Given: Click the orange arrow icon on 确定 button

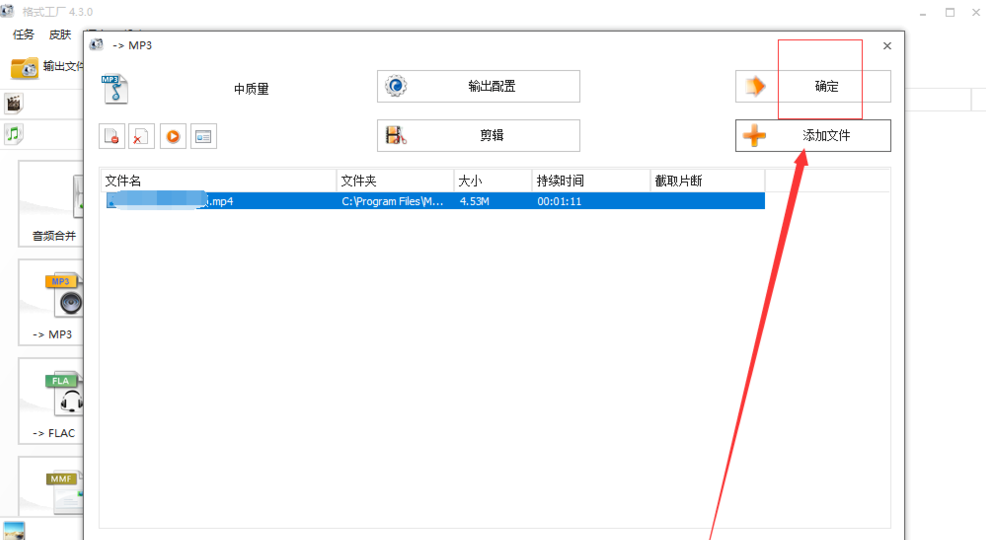Looking at the screenshot, I should 755,86.
